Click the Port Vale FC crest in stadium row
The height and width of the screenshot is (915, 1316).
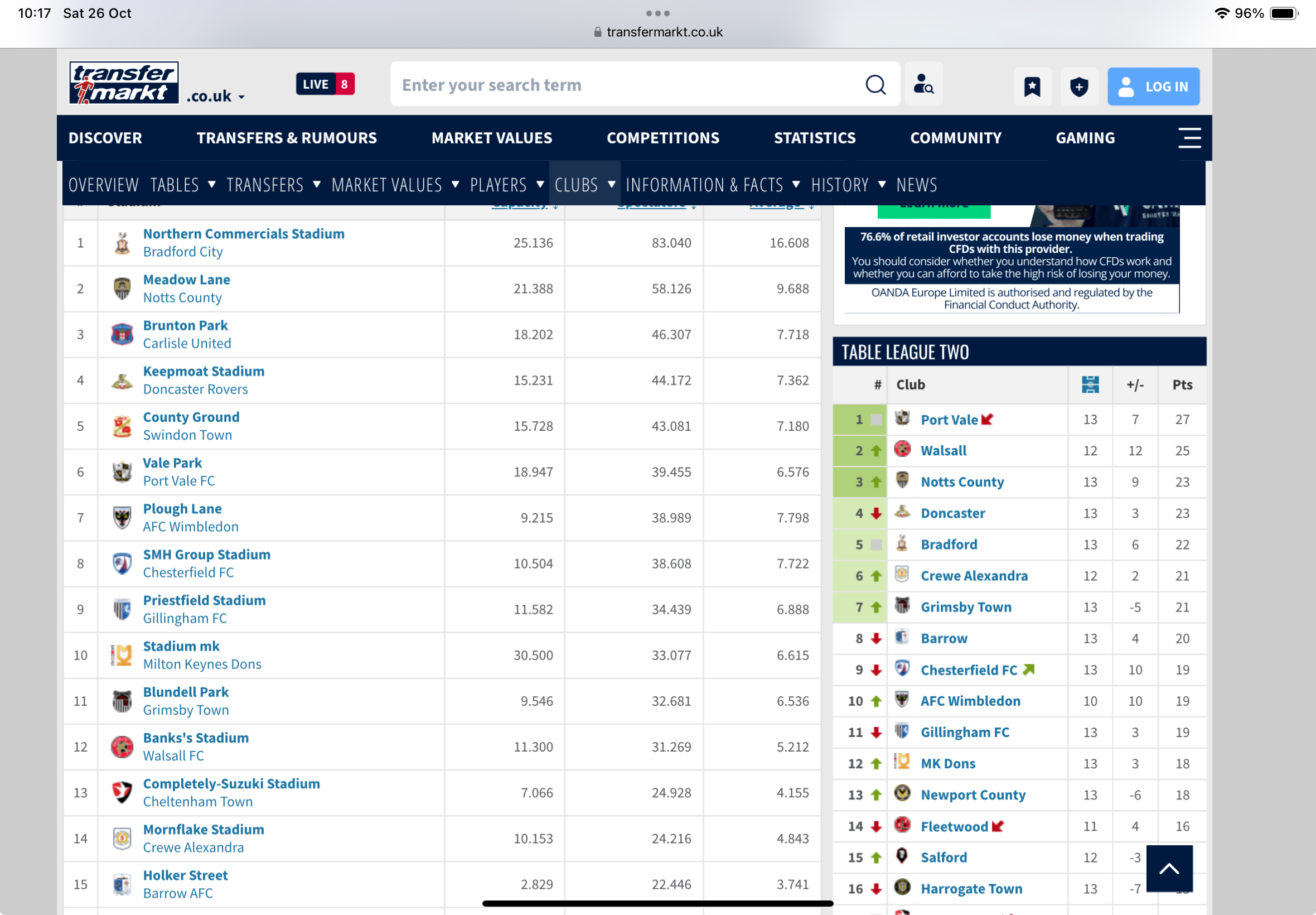coord(122,473)
